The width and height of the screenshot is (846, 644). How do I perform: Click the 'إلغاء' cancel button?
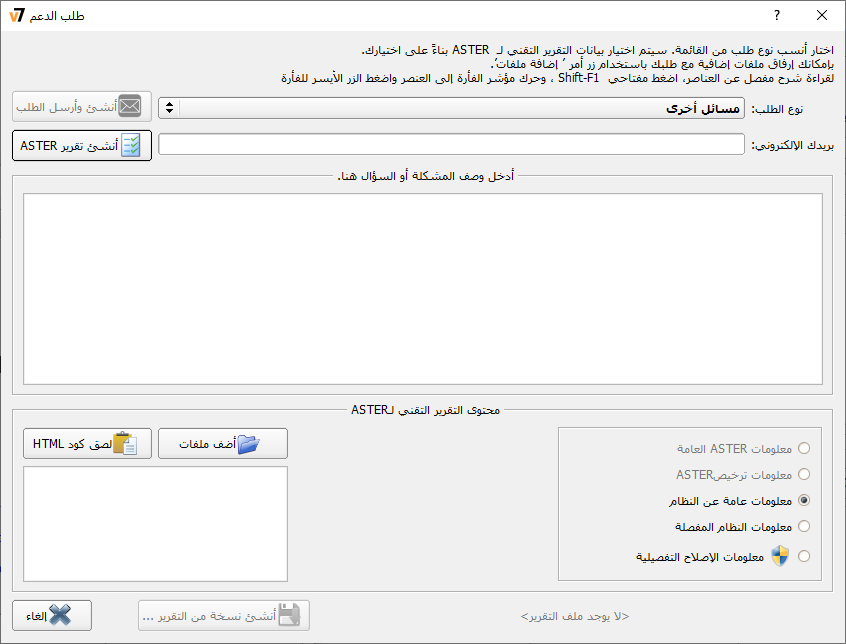[x=52, y=615]
